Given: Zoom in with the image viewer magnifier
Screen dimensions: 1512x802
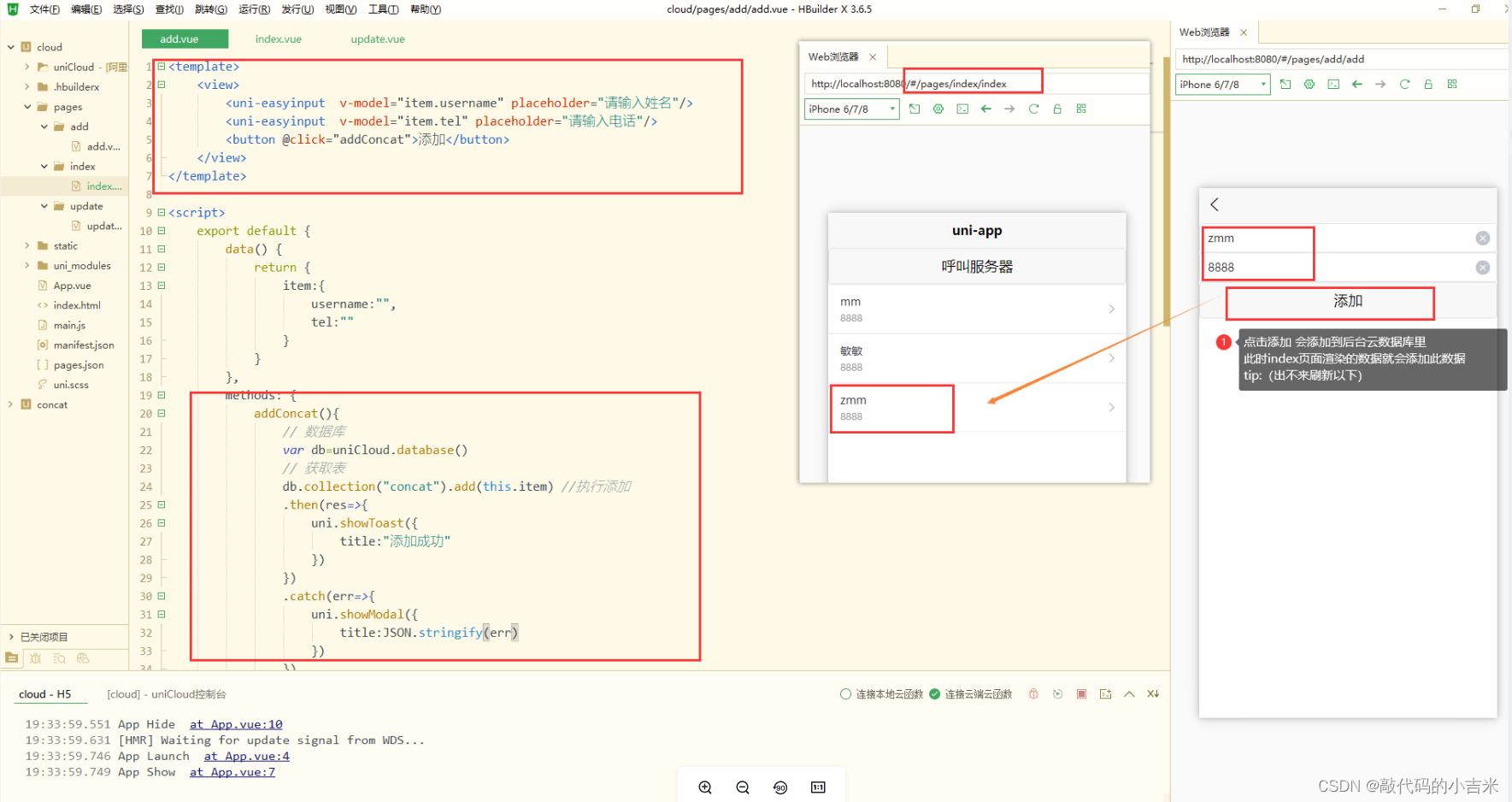Looking at the screenshot, I should point(705,787).
